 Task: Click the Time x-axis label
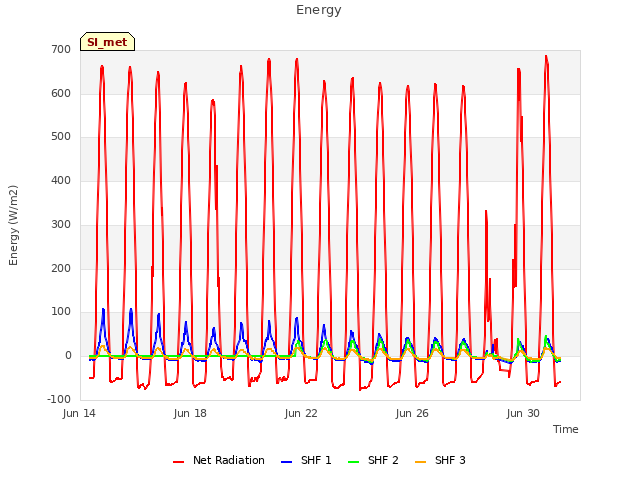point(566,429)
